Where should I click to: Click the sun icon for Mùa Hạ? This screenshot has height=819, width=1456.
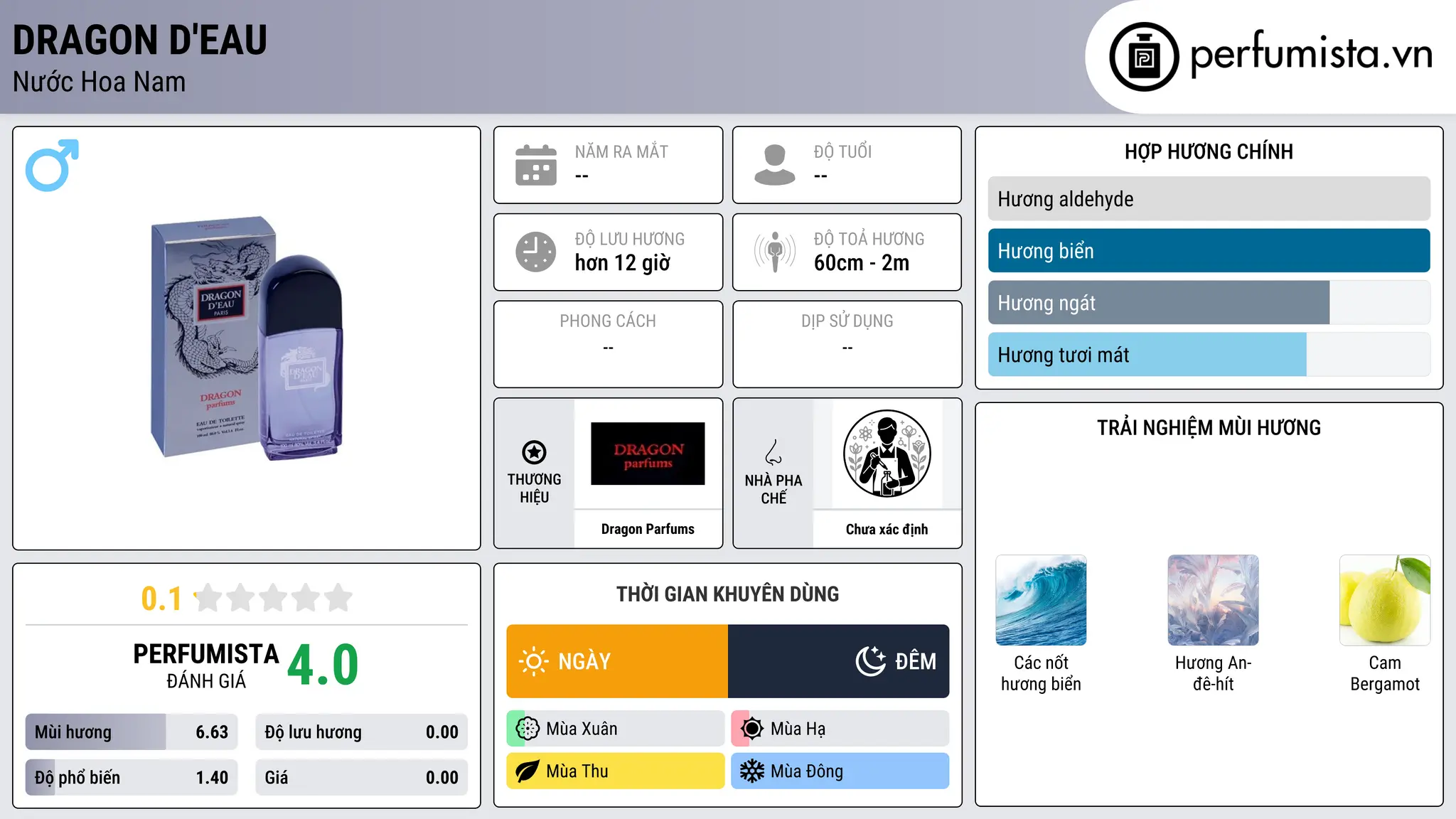point(751,729)
